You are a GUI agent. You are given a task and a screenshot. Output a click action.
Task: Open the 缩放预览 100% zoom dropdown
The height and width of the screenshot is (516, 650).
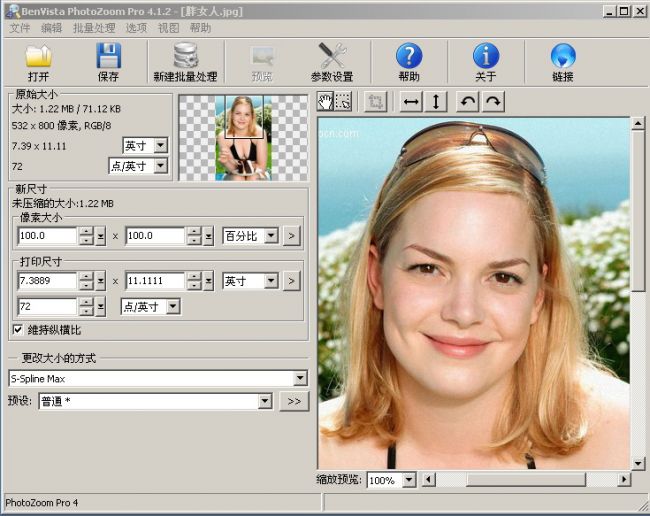[408, 481]
